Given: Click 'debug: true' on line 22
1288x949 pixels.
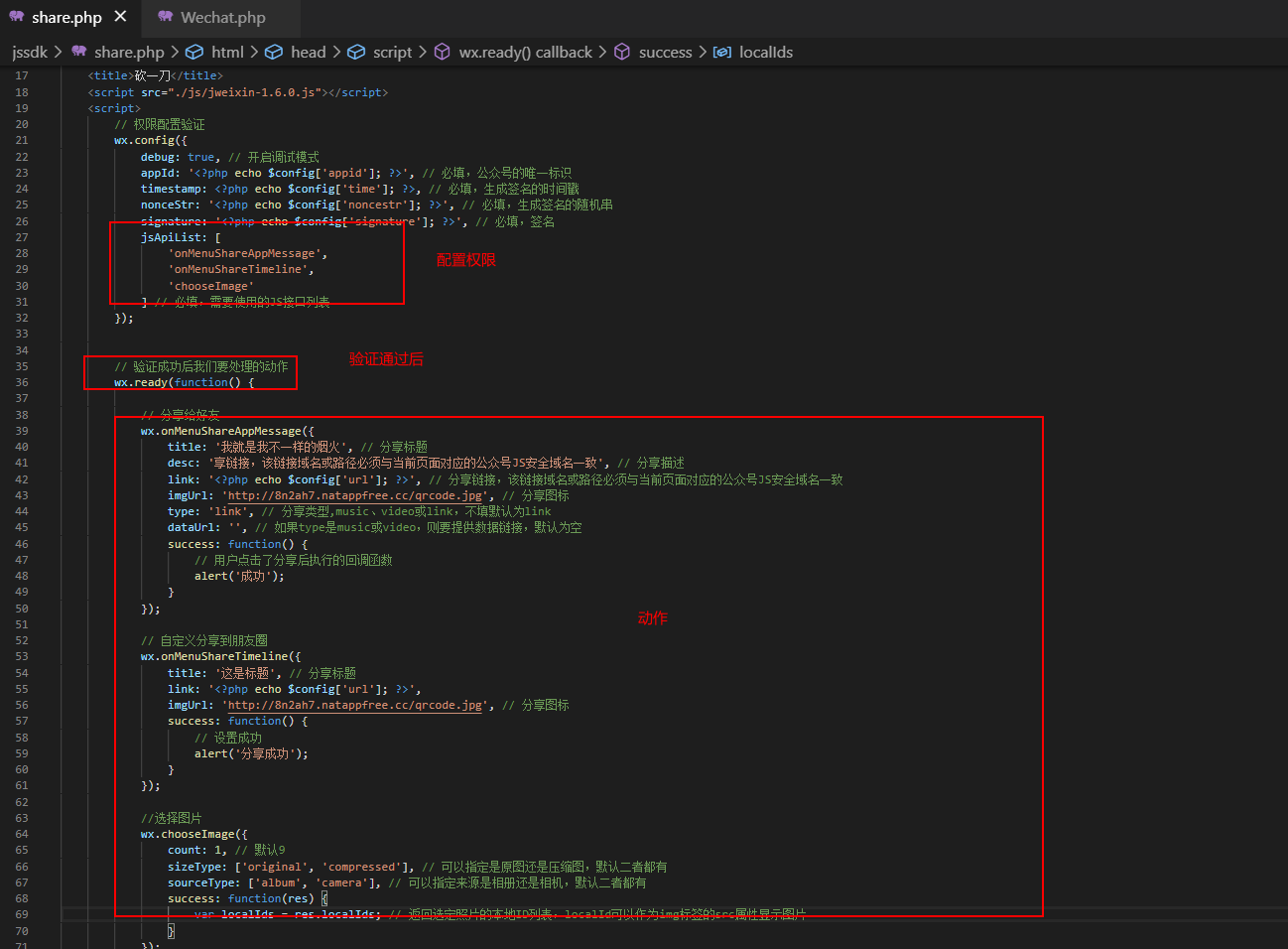Looking at the screenshot, I should click(x=178, y=157).
